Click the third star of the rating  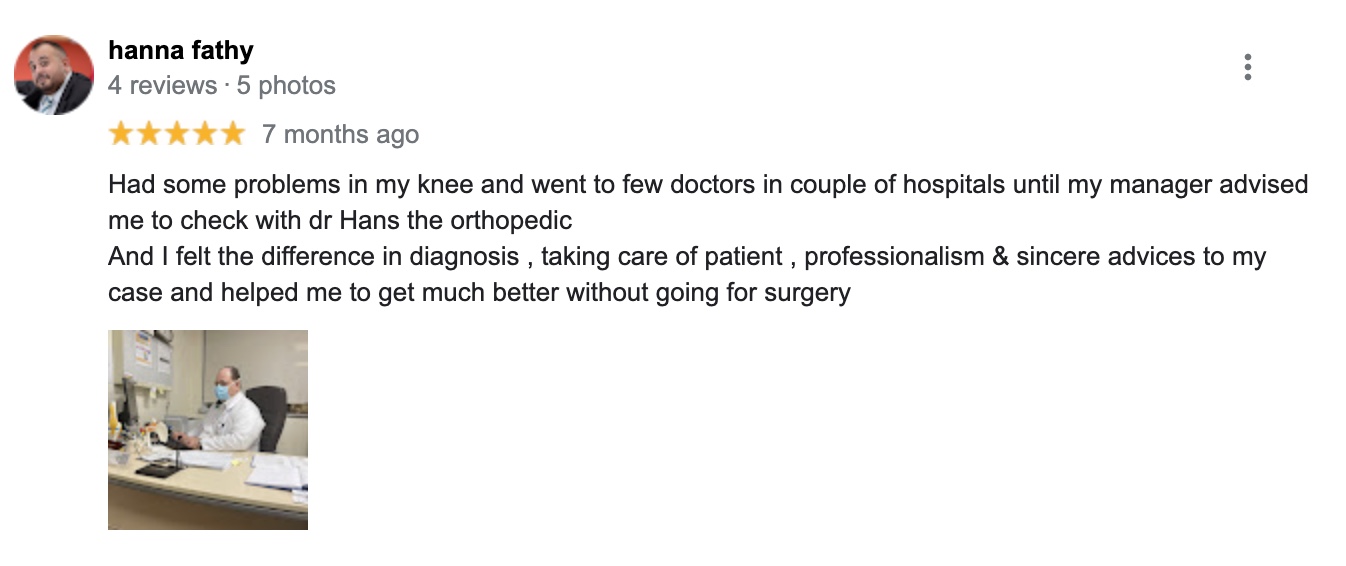point(177,134)
